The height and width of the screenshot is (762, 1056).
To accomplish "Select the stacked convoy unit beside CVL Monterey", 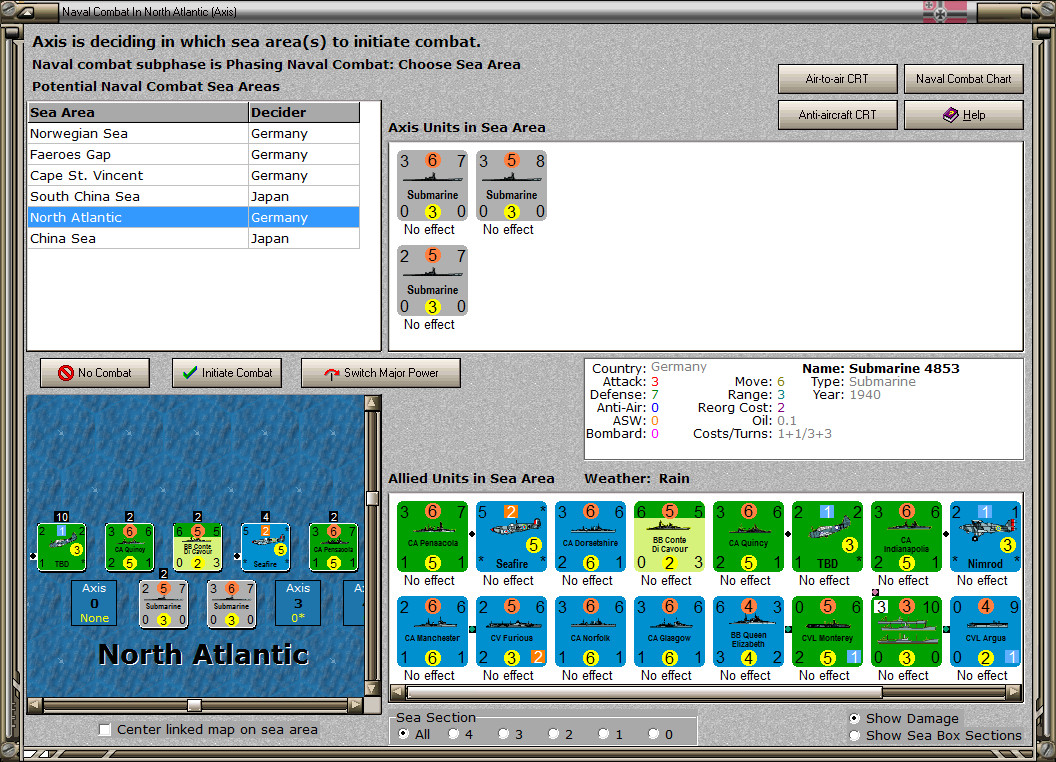I will pyautogui.click(x=906, y=631).
